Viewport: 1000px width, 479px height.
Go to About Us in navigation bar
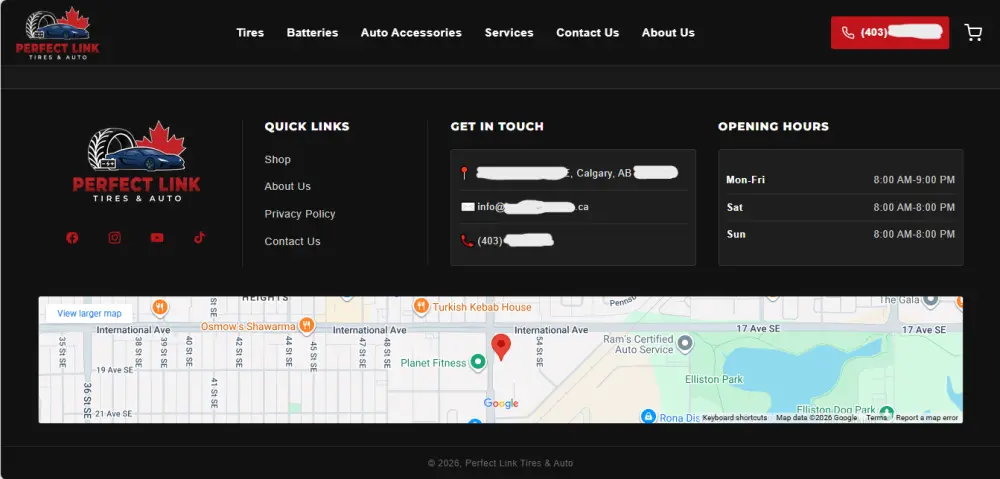click(668, 33)
